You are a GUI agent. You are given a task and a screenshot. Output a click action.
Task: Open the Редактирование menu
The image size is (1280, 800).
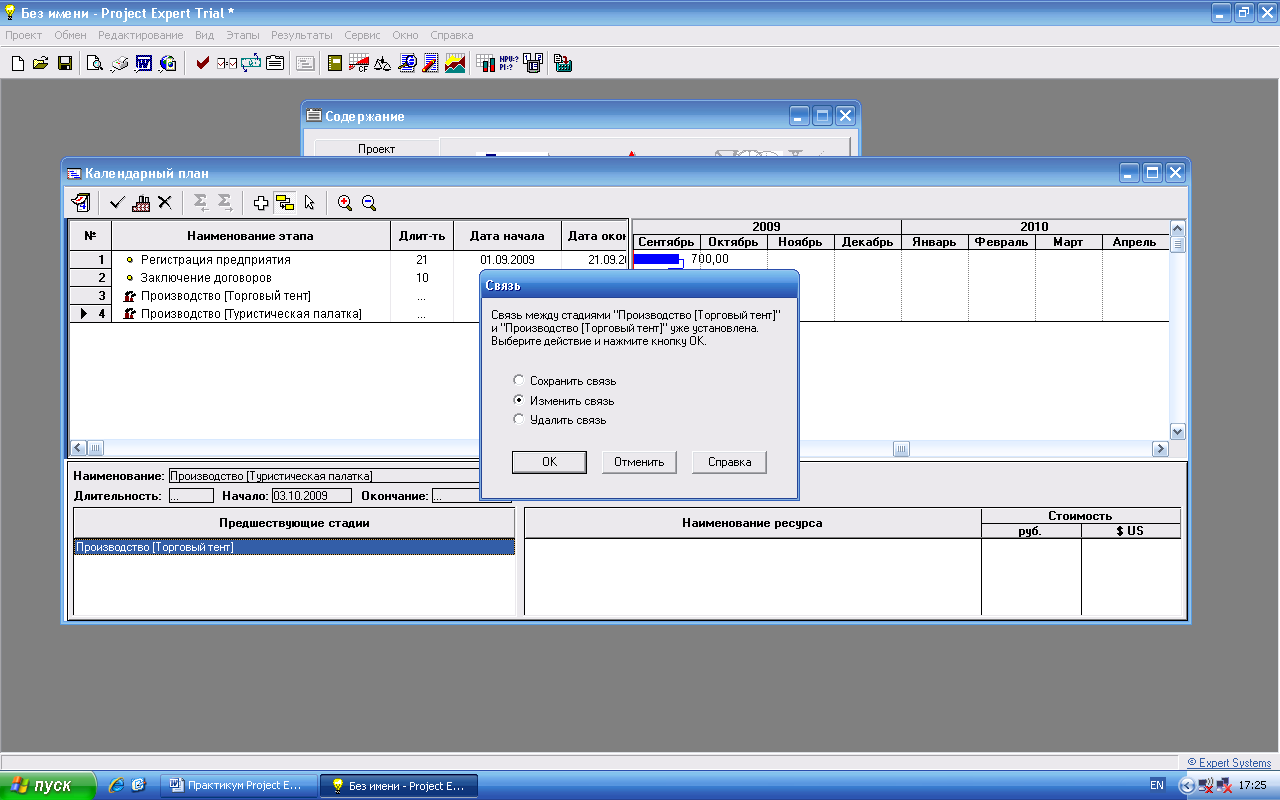coord(141,35)
